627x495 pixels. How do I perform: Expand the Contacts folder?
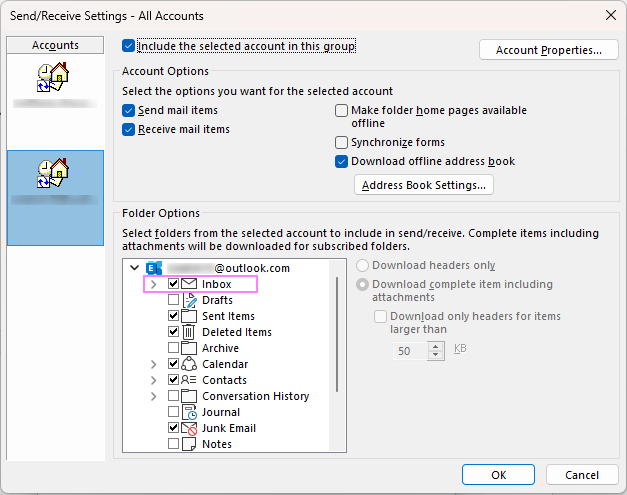pyautogui.click(x=154, y=380)
